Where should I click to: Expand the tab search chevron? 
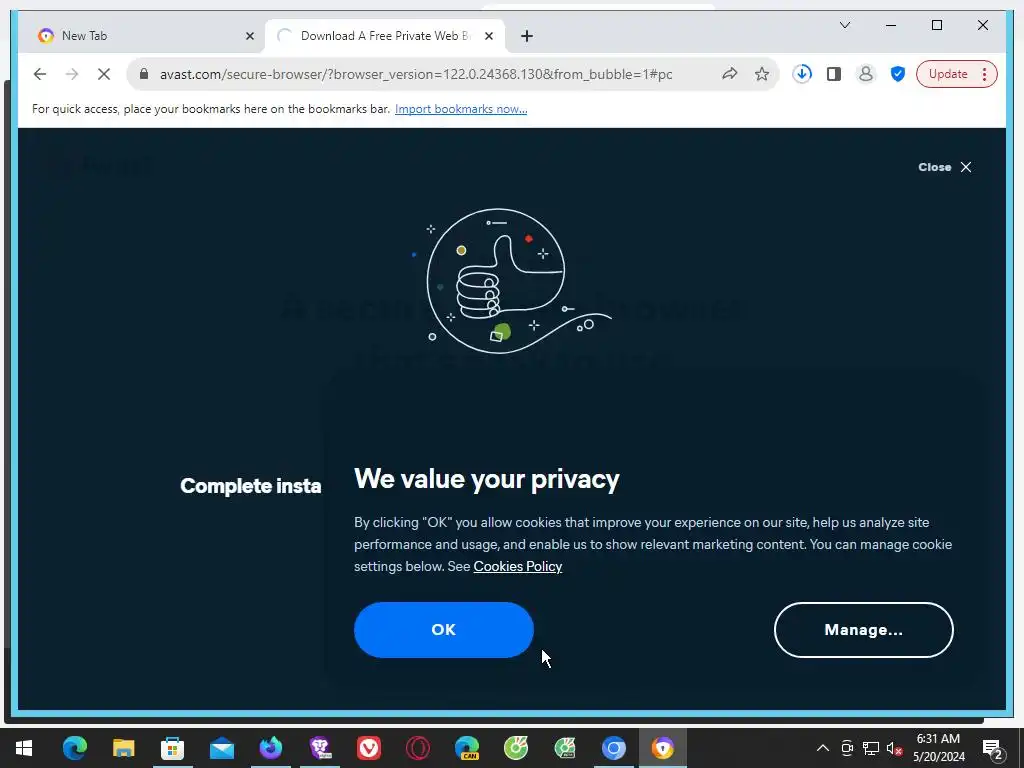click(844, 25)
